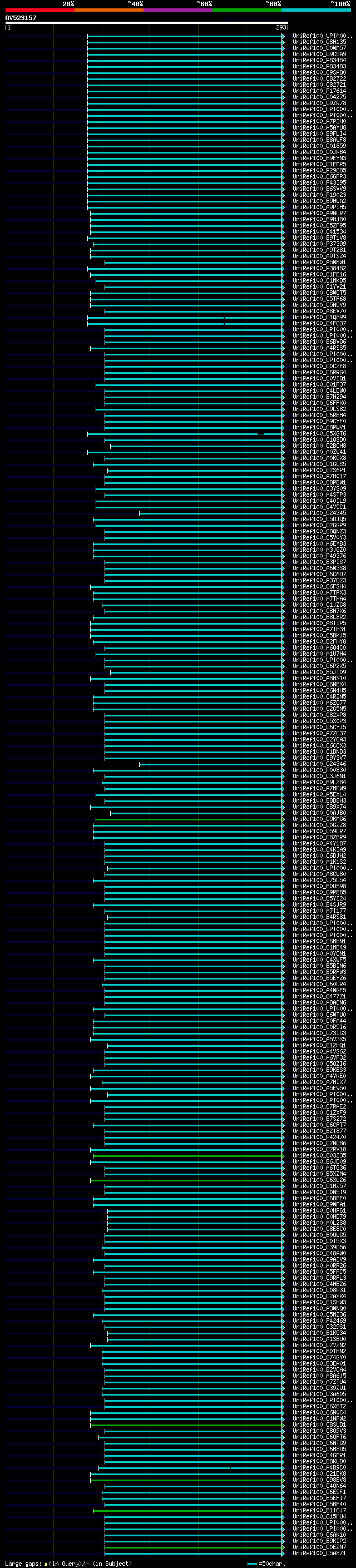Select UniRef100_Q4FQ37 label

tap(319, 323)
